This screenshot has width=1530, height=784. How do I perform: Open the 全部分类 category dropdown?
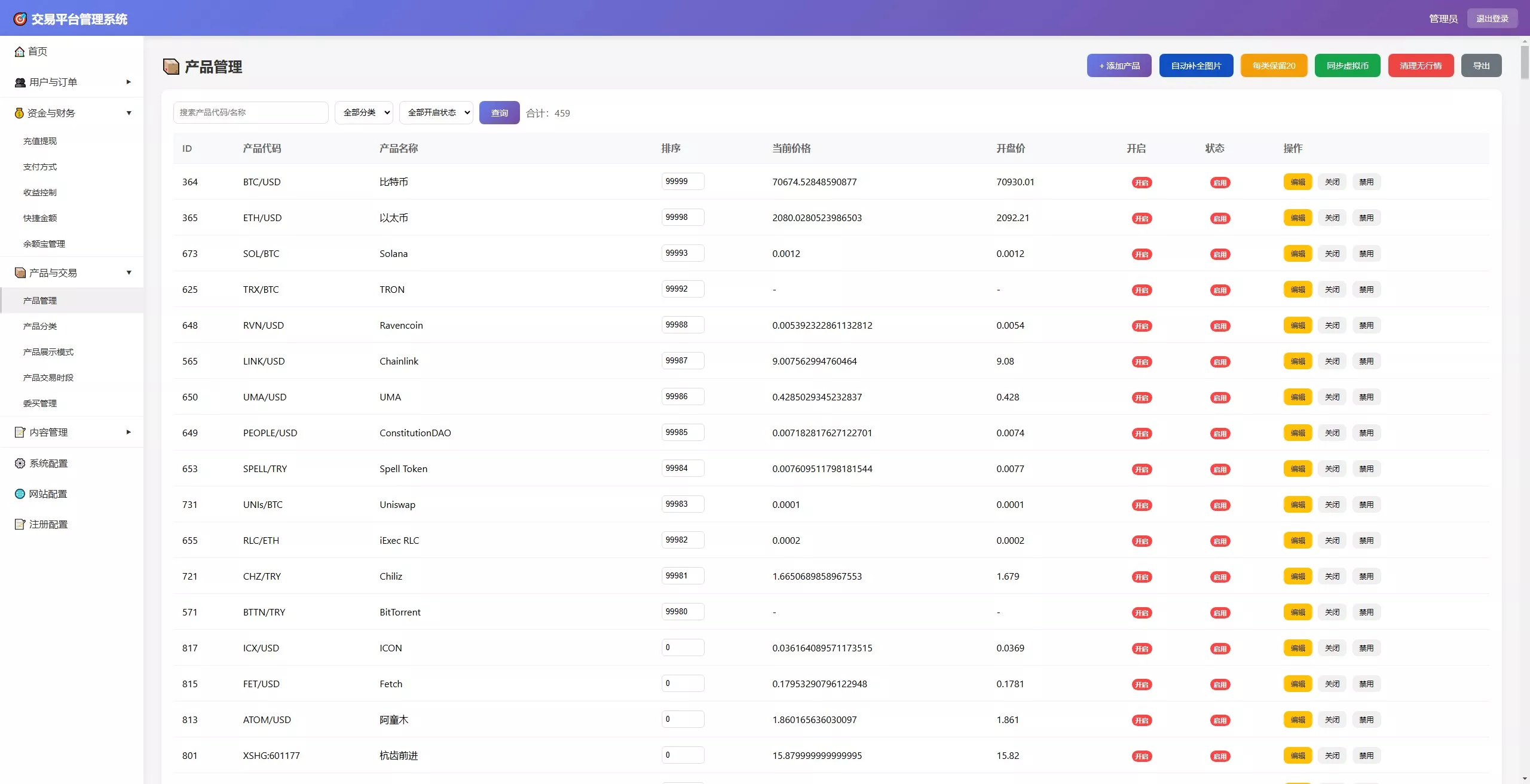(x=363, y=112)
